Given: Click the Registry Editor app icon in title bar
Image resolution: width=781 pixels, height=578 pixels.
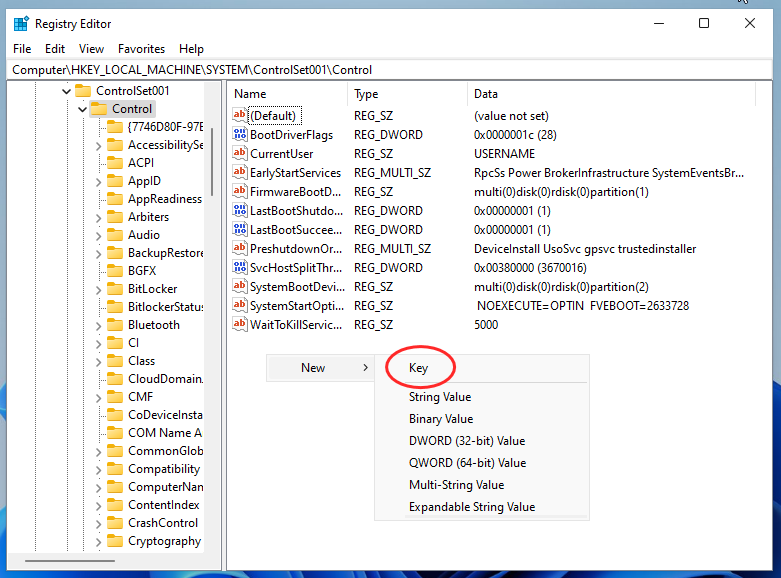Looking at the screenshot, I should tap(21, 23).
